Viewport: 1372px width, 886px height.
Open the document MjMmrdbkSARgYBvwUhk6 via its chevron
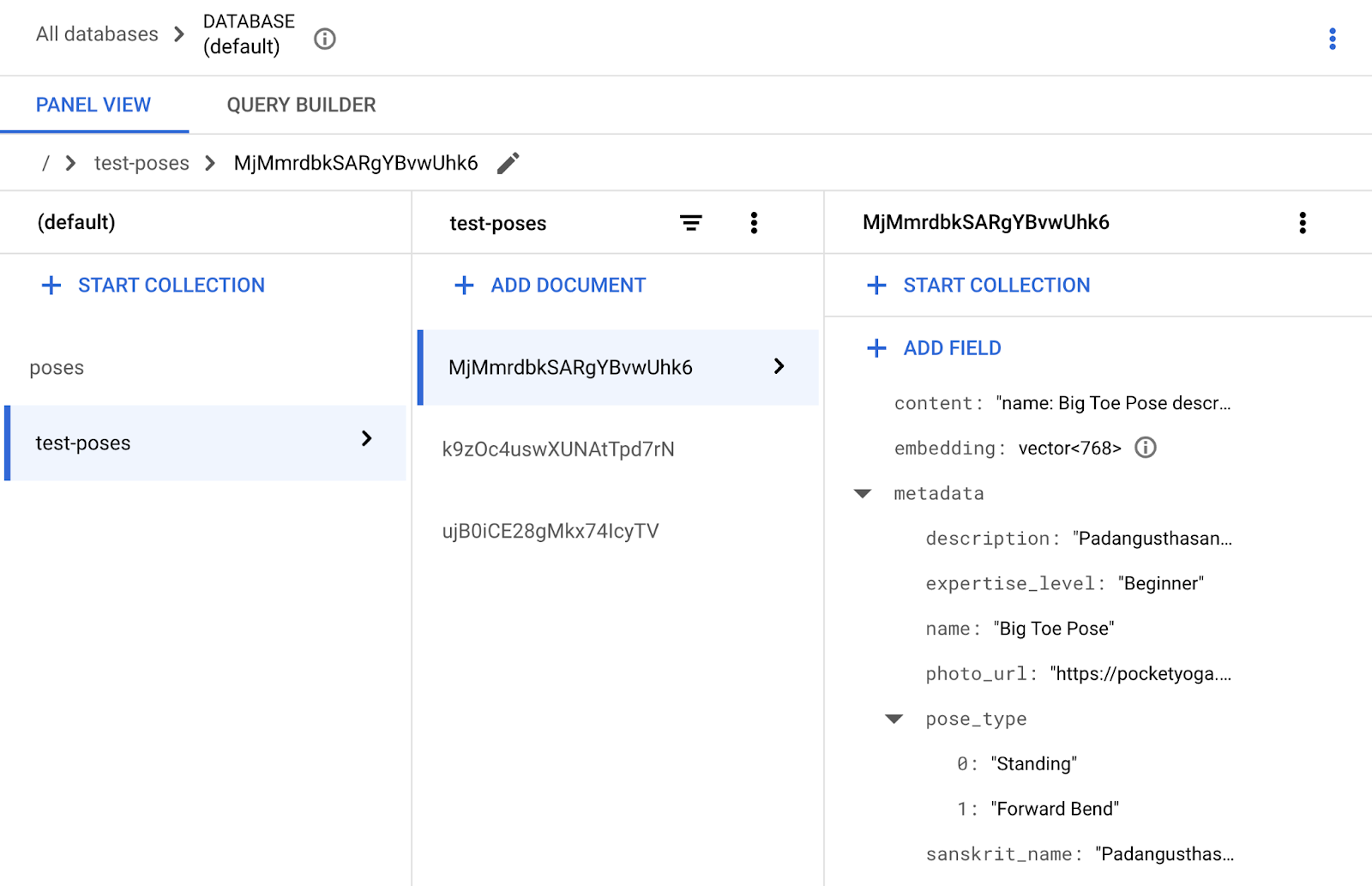[x=779, y=367]
